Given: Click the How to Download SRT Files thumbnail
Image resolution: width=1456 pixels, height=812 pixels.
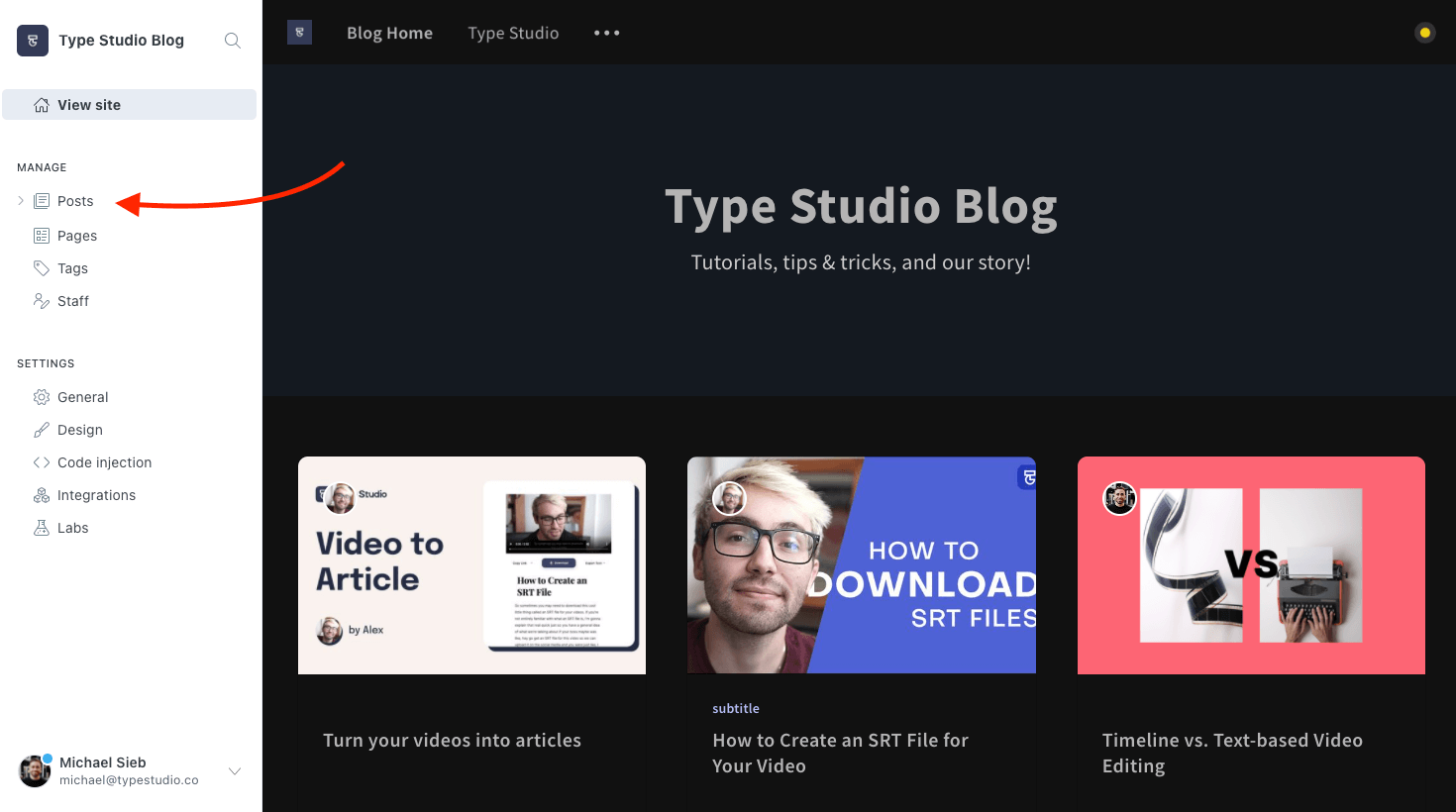Looking at the screenshot, I should [862, 565].
